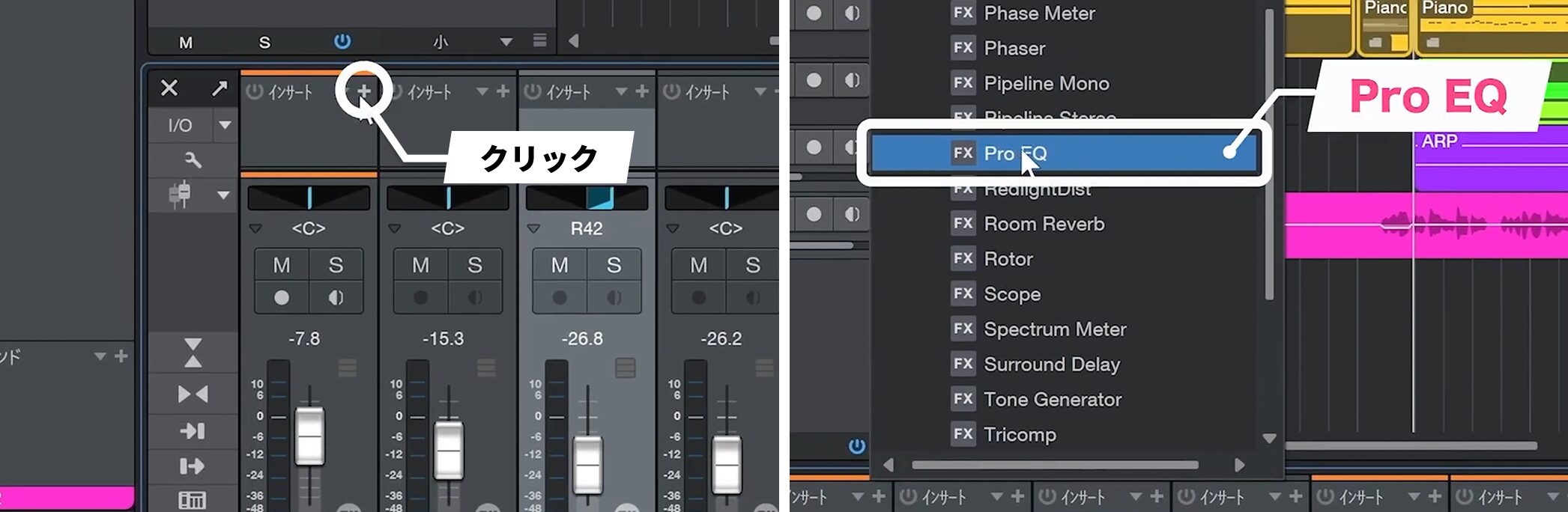Click the arrow-to-bar icon in mixer sidebar
Viewport: 1568px width, 512px height.
(x=193, y=430)
